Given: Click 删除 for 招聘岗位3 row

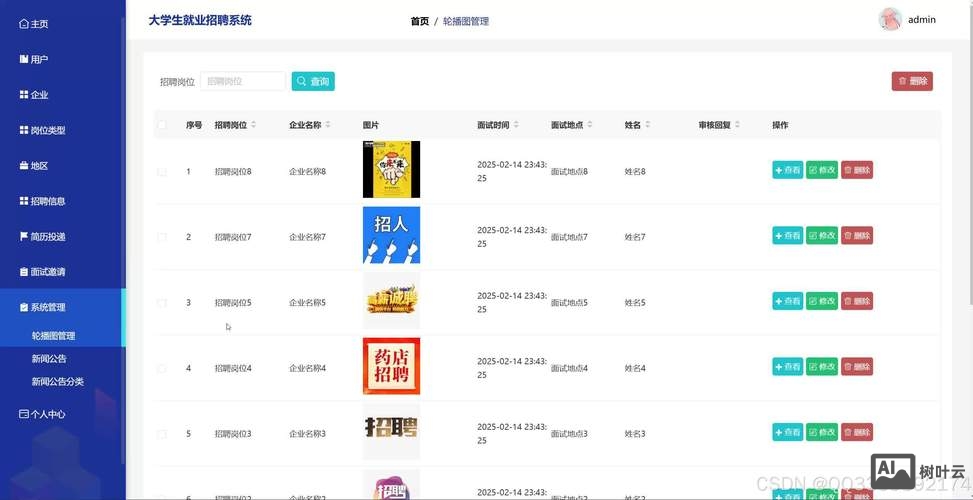Looking at the screenshot, I should [857, 432].
